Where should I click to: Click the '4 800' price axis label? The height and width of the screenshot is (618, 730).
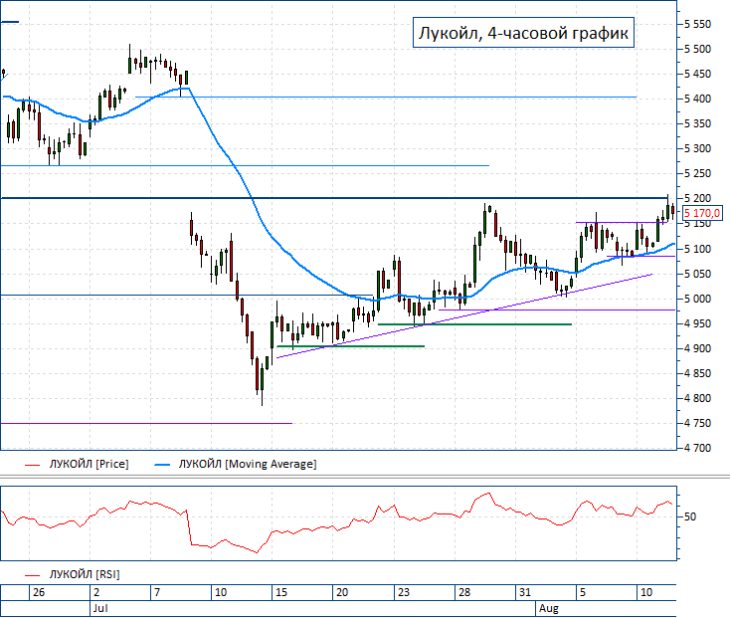(x=697, y=399)
